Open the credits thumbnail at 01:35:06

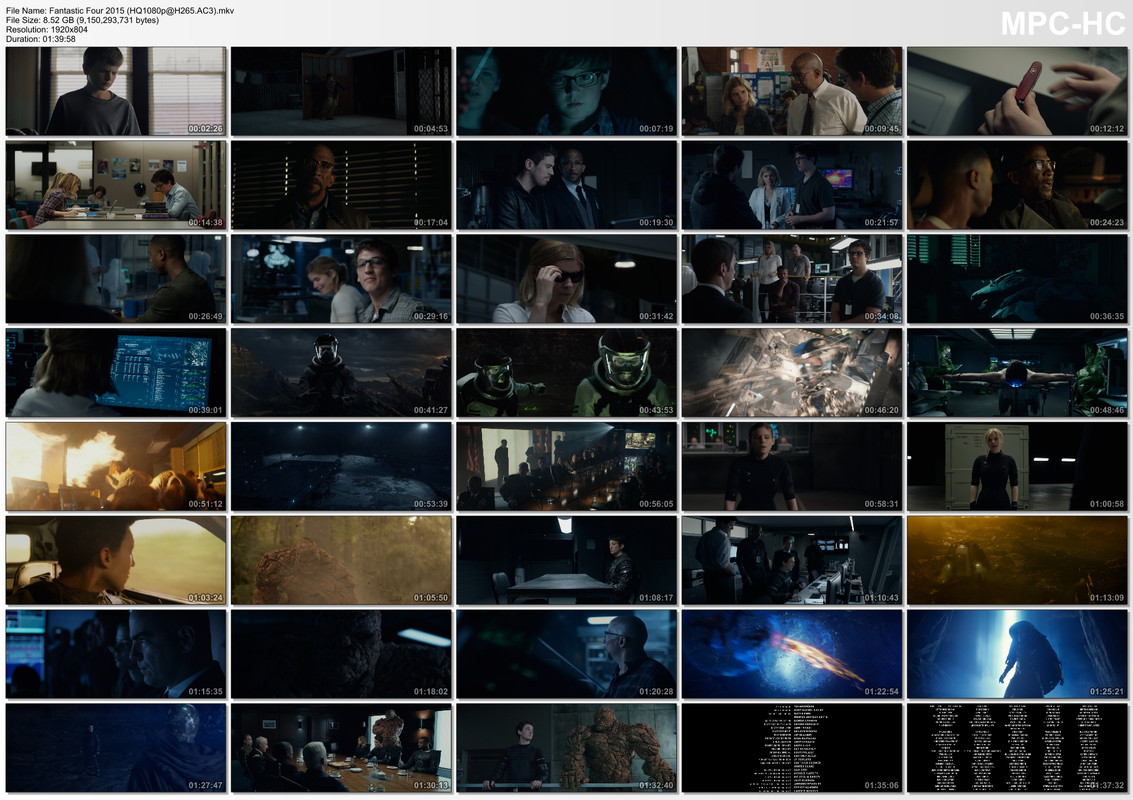[x=792, y=748]
